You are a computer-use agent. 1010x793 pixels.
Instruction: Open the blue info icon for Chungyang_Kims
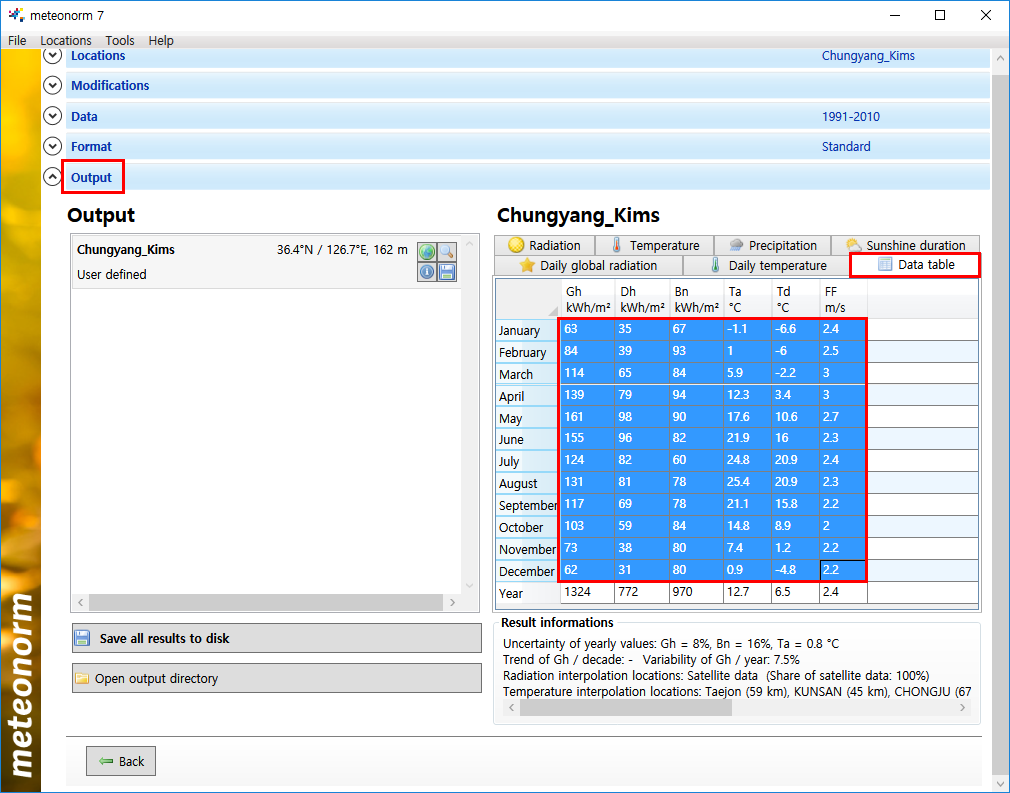coord(427,272)
